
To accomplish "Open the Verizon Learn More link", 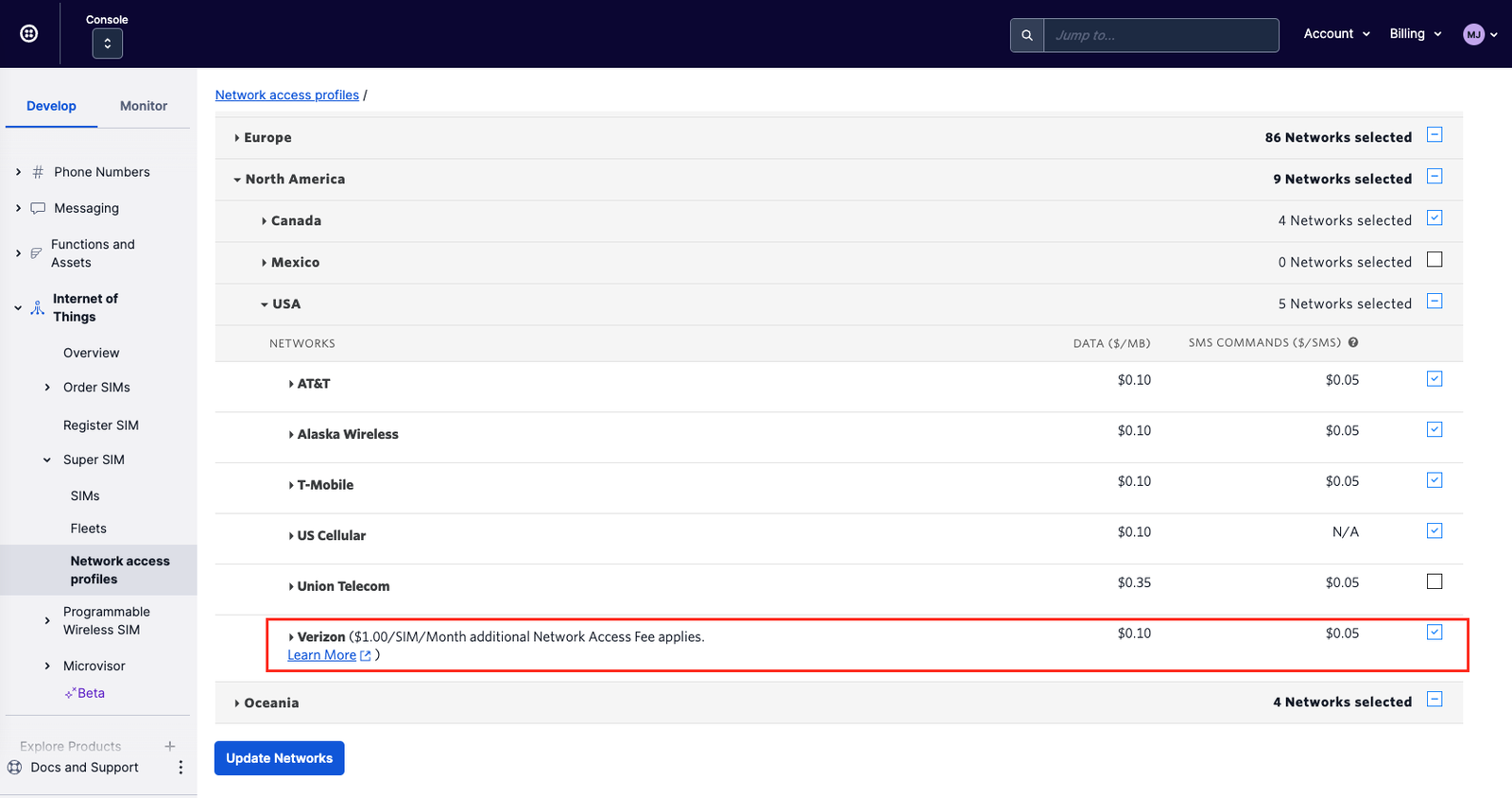I will point(329,655).
